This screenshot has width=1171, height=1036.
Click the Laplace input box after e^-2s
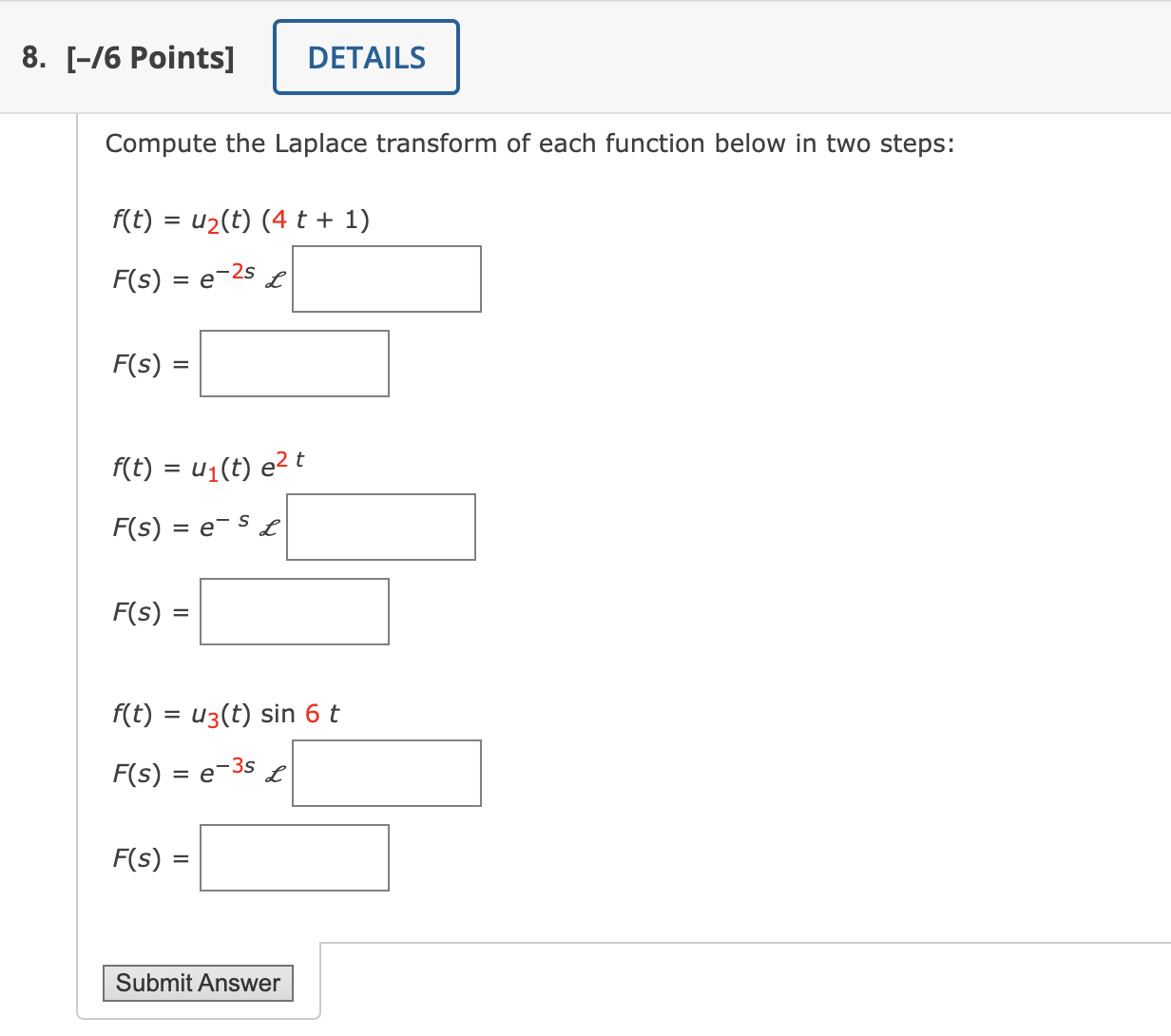point(386,278)
